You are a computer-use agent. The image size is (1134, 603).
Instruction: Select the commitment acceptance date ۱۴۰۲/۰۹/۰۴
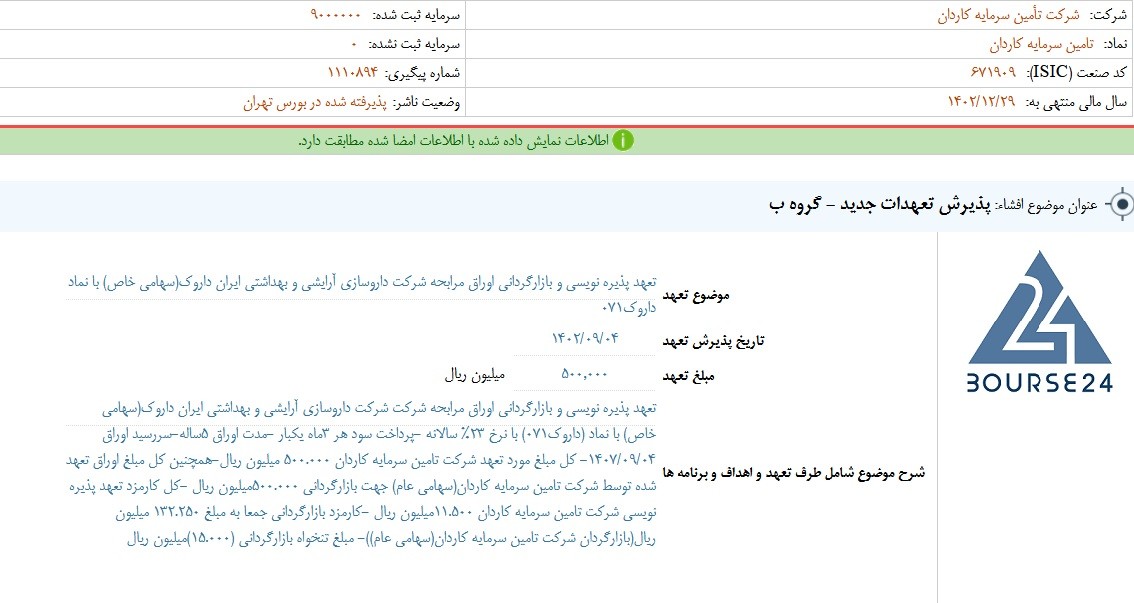(585, 338)
